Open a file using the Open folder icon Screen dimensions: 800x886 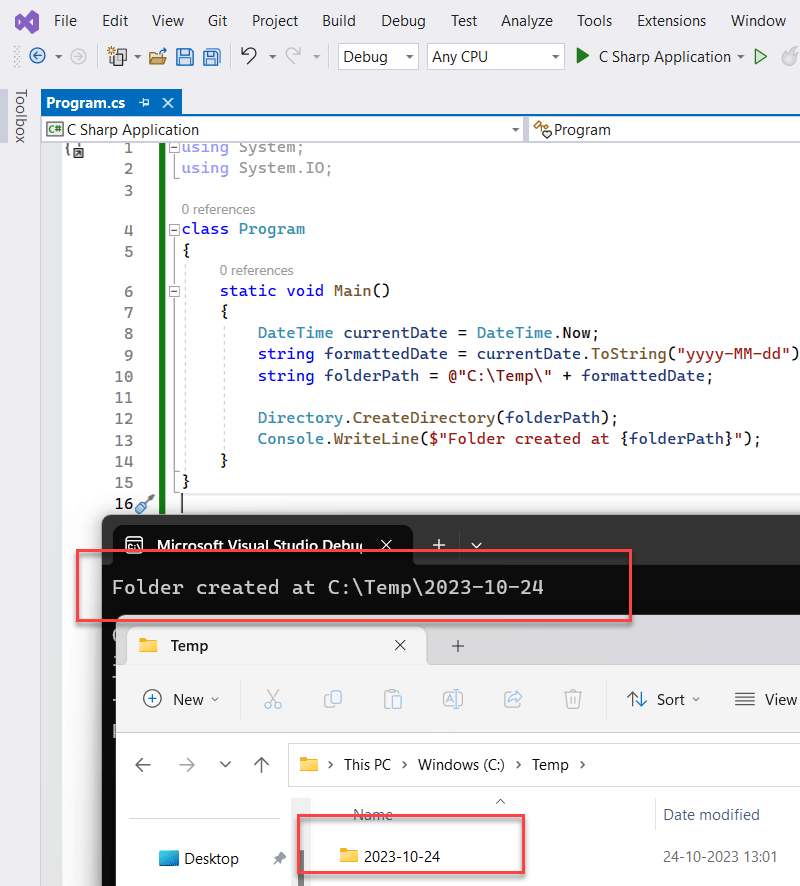point(159,57)
